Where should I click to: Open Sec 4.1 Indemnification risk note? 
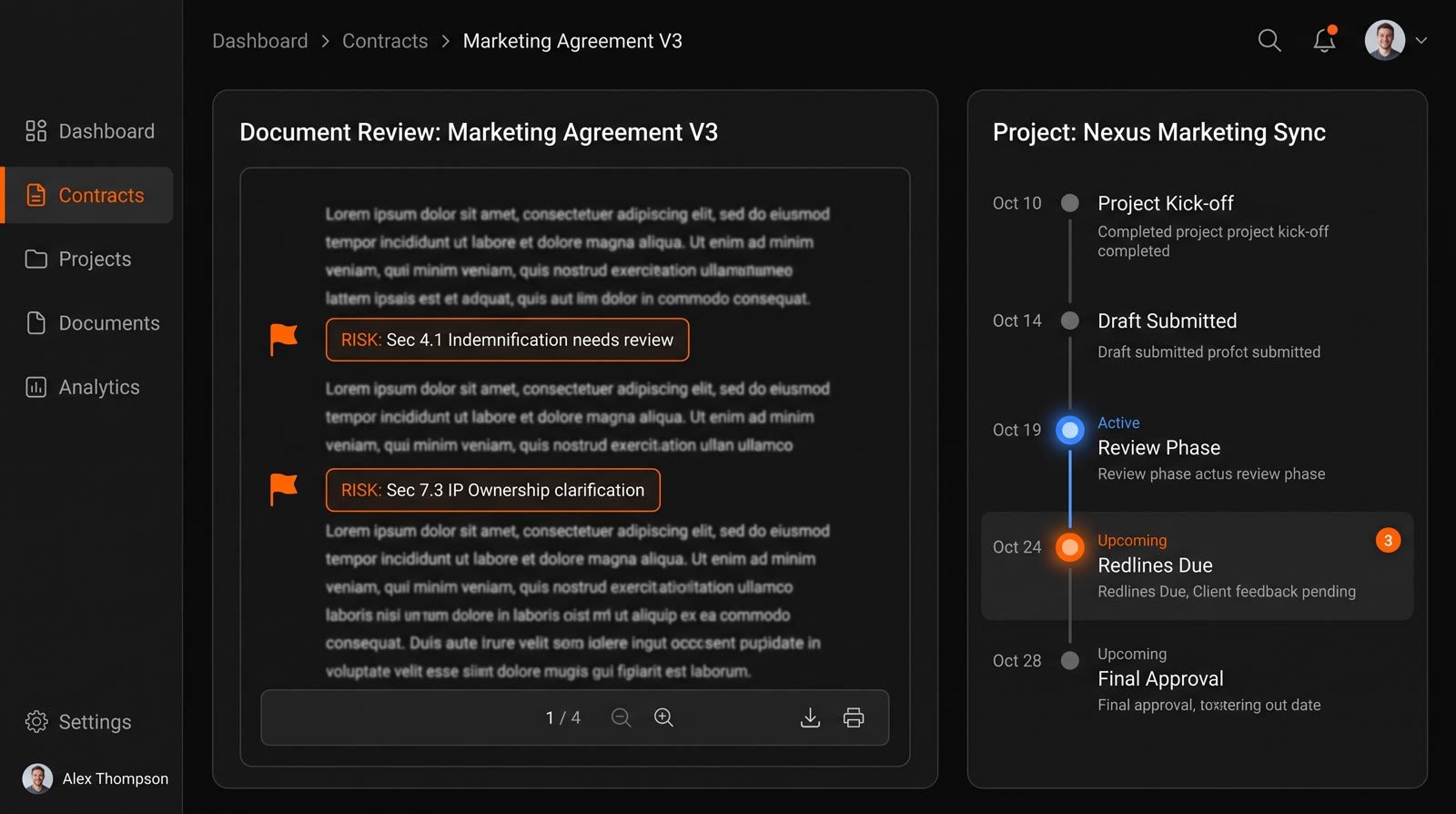tap(507, 340)
